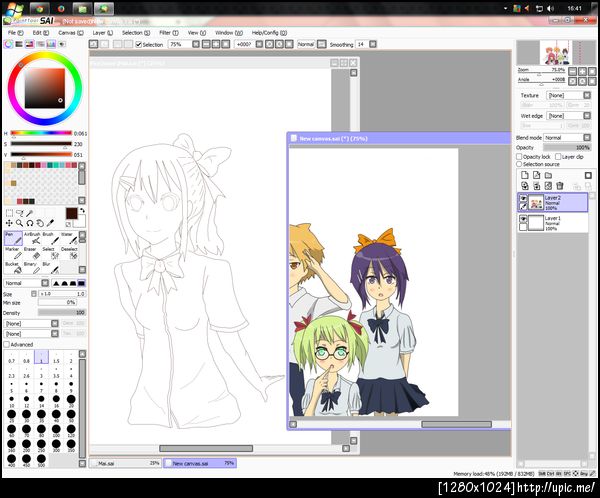Choose the magic wand tool
Screen dimensions: 600x498
29,213
